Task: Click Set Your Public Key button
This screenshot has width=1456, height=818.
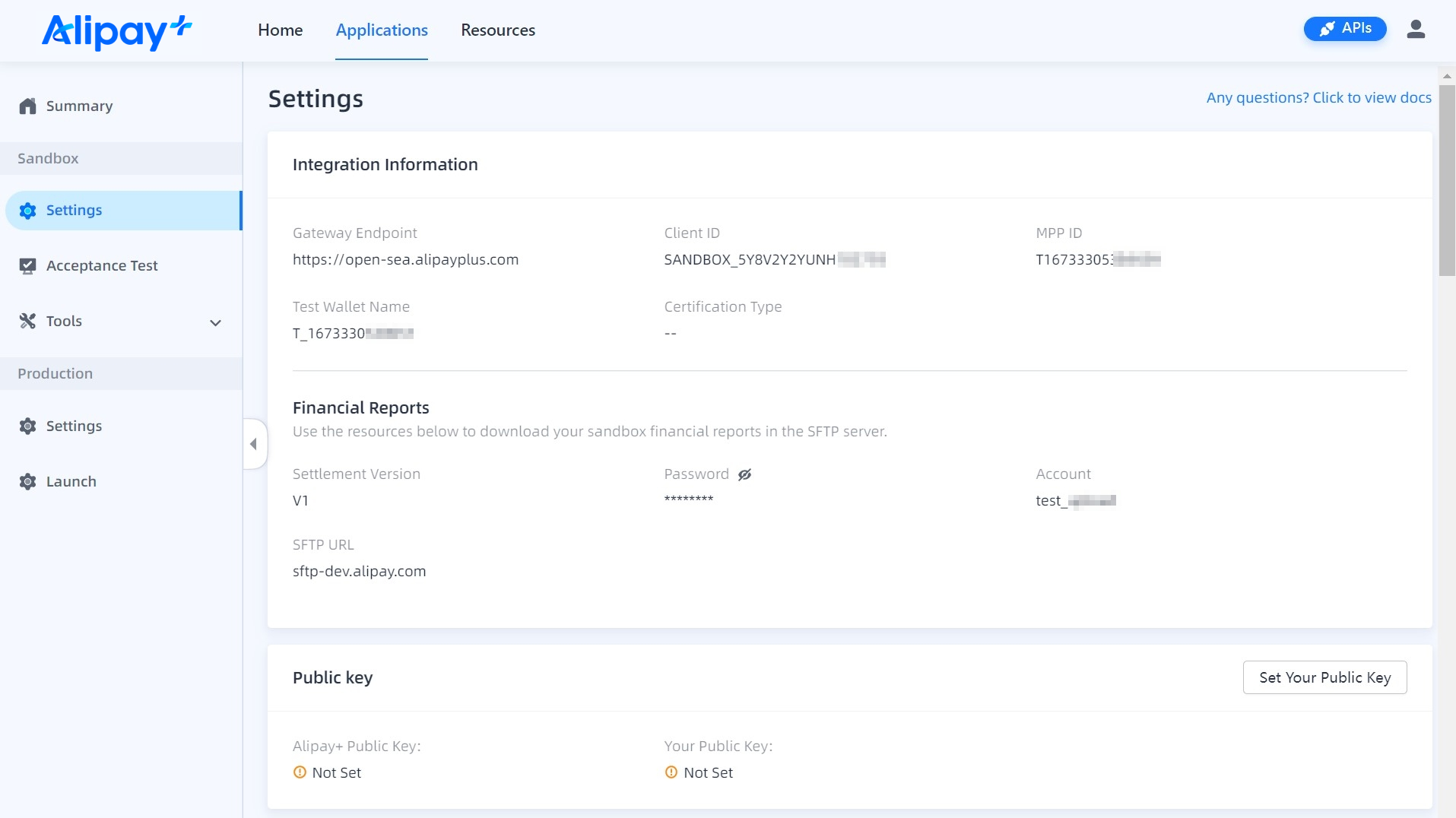Action: tap(1324, 677)
